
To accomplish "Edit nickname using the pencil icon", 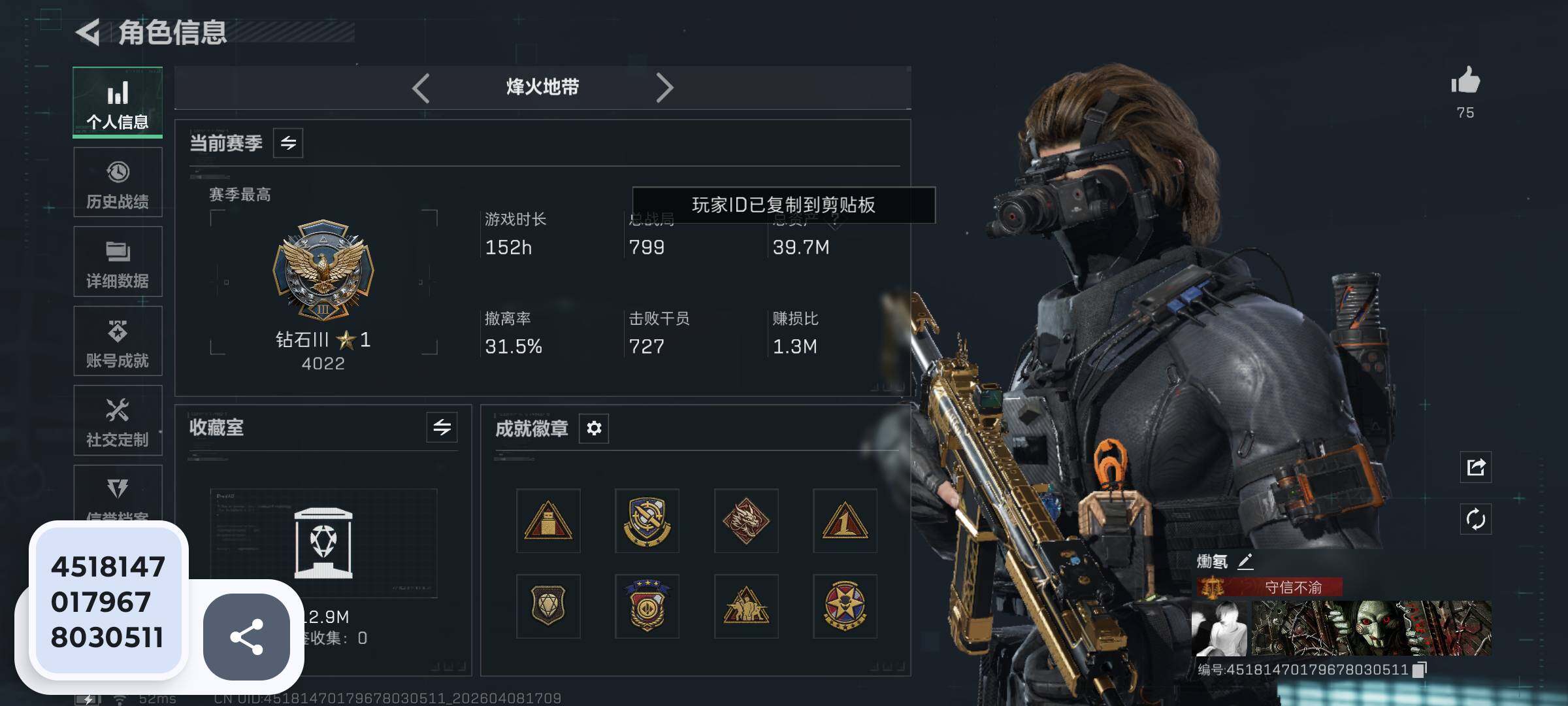I will click(1245, 562).
